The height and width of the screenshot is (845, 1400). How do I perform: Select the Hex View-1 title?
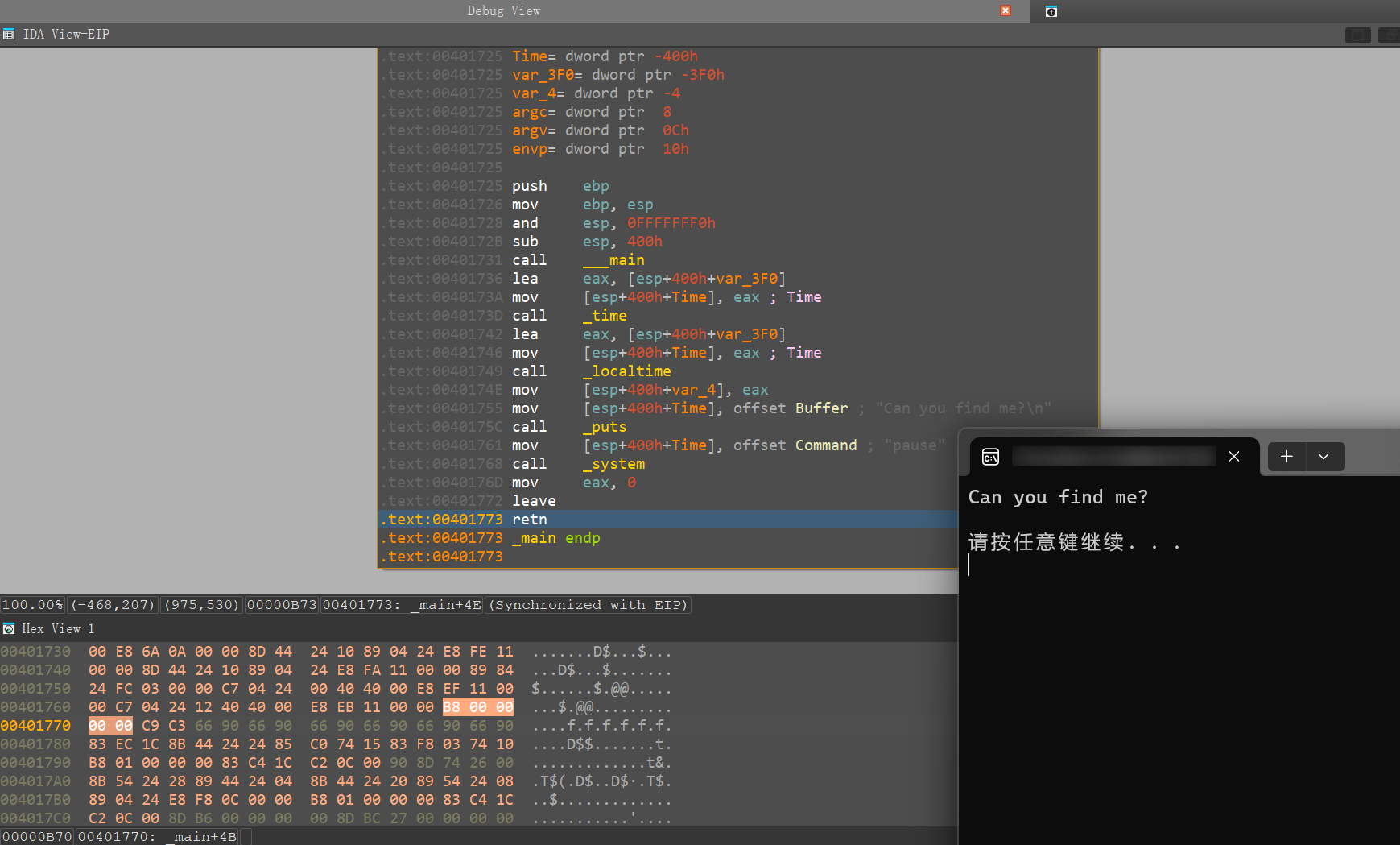coord(58,629)
